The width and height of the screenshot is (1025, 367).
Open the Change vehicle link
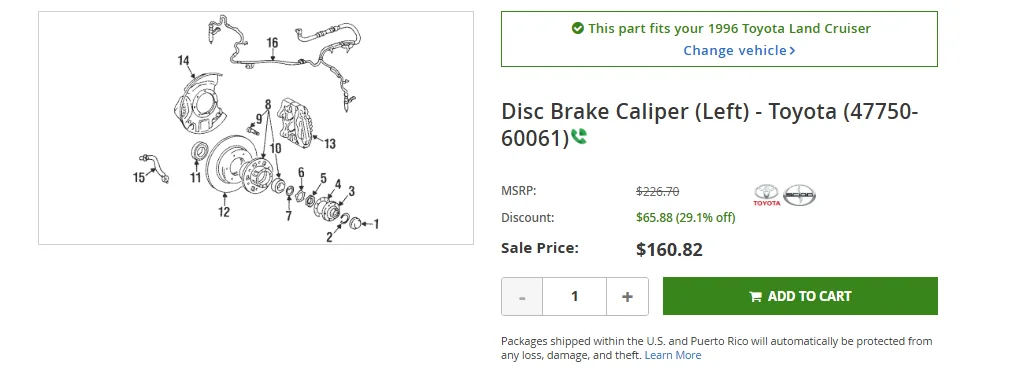[739, 50]
